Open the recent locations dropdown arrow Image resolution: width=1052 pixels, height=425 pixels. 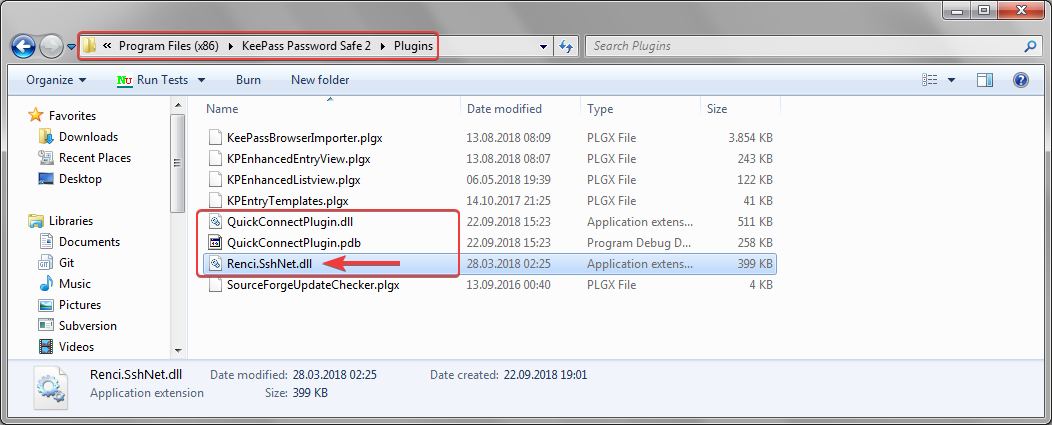pyautogui.click(x=72, y=47)
